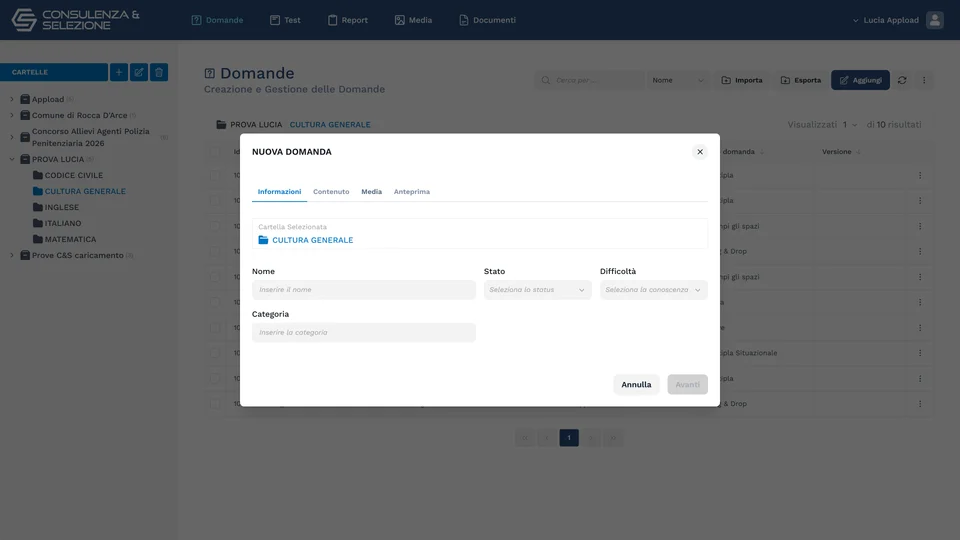The height and width of the screenshot is (540, 960).
Task: Click the Consulenza & Selezione logo
Action: pos(76,20)
